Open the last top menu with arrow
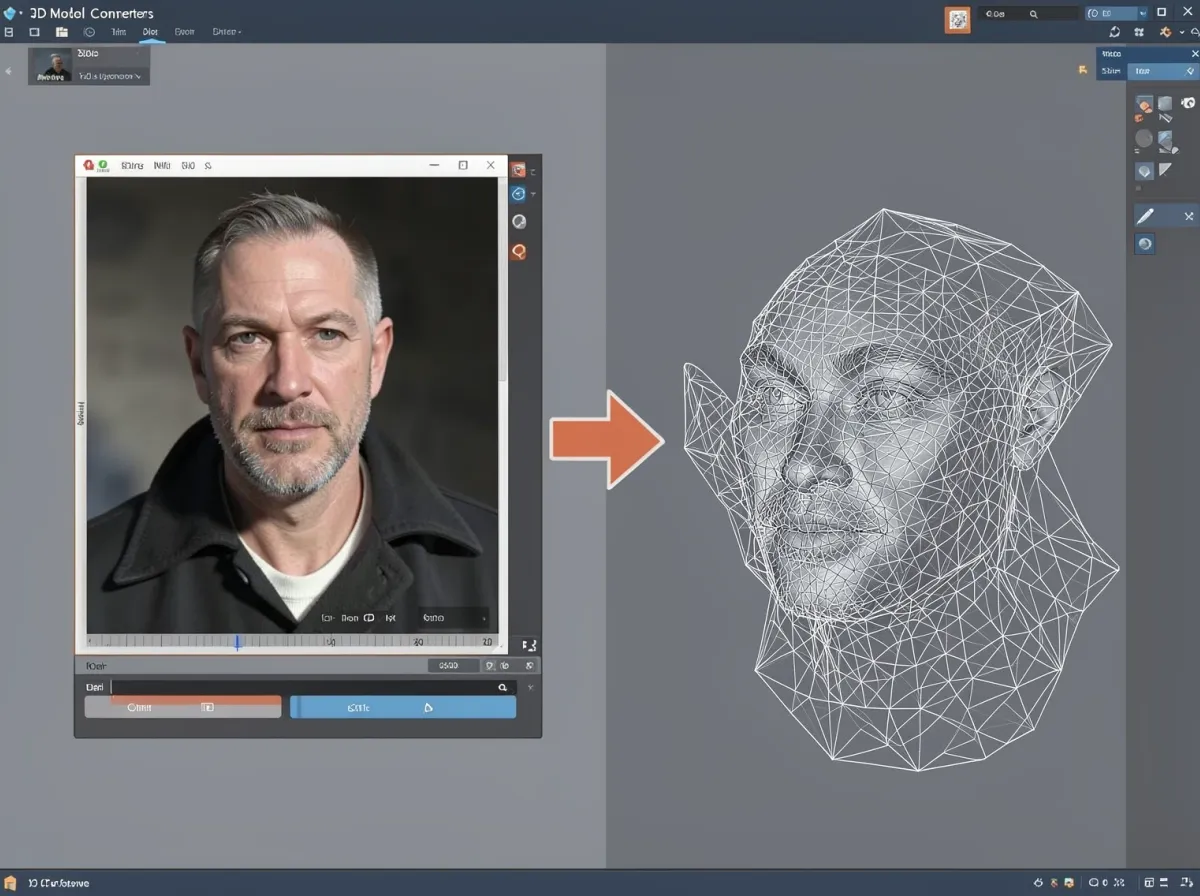The image size is (1200, 896). pos(227,32)
